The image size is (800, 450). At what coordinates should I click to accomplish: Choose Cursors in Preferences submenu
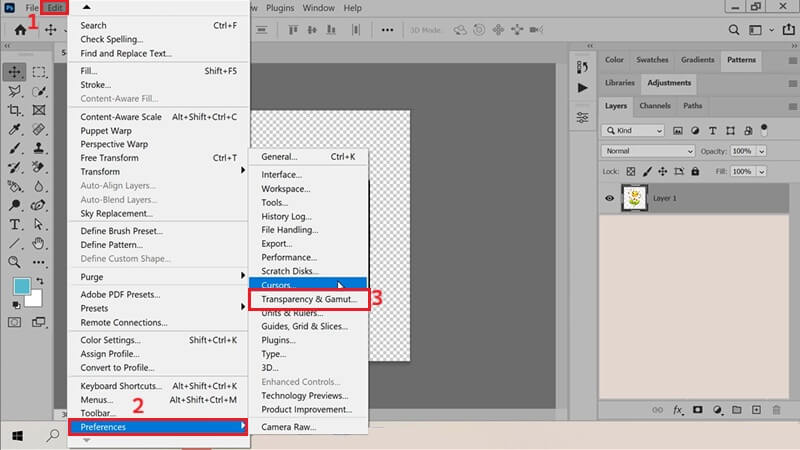tap(308, 285)
